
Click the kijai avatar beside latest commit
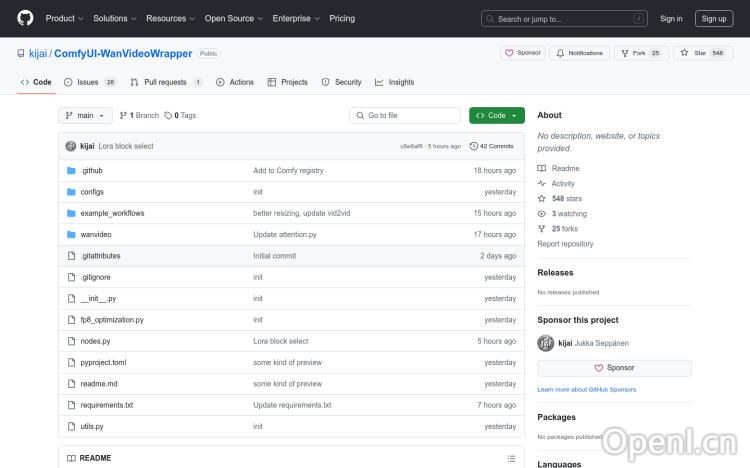pos(71,146)
